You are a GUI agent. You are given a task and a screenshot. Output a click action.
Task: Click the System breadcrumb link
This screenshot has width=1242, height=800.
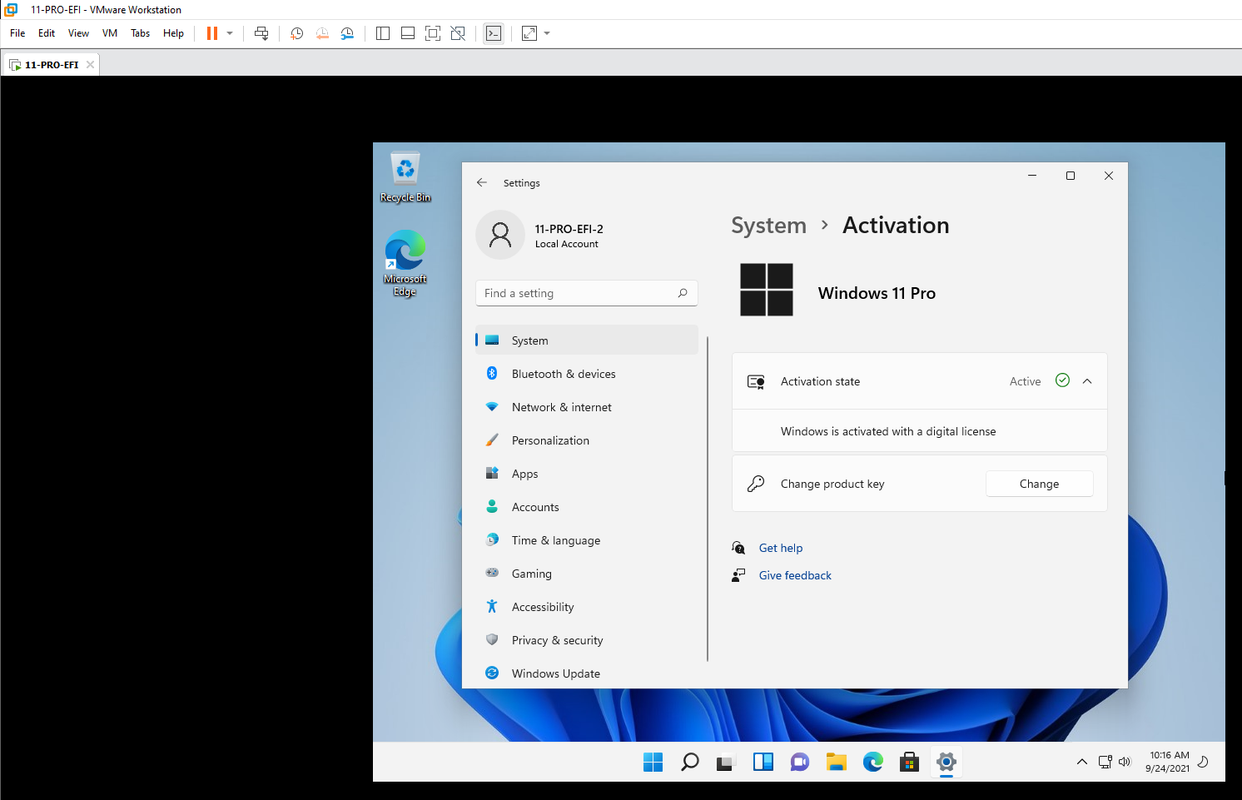click(x=768, y=226)
